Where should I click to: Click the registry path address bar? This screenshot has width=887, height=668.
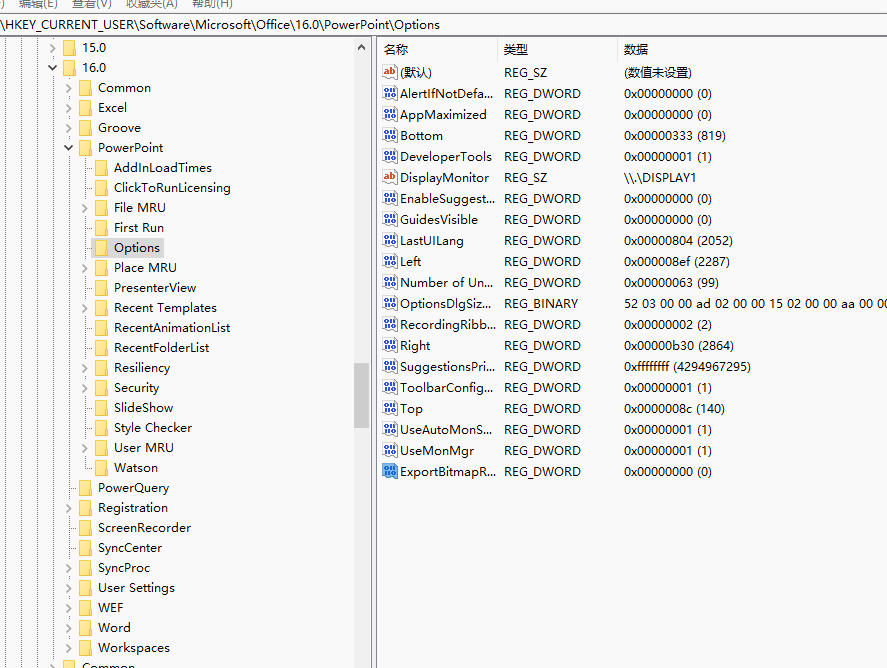point(444,25)
